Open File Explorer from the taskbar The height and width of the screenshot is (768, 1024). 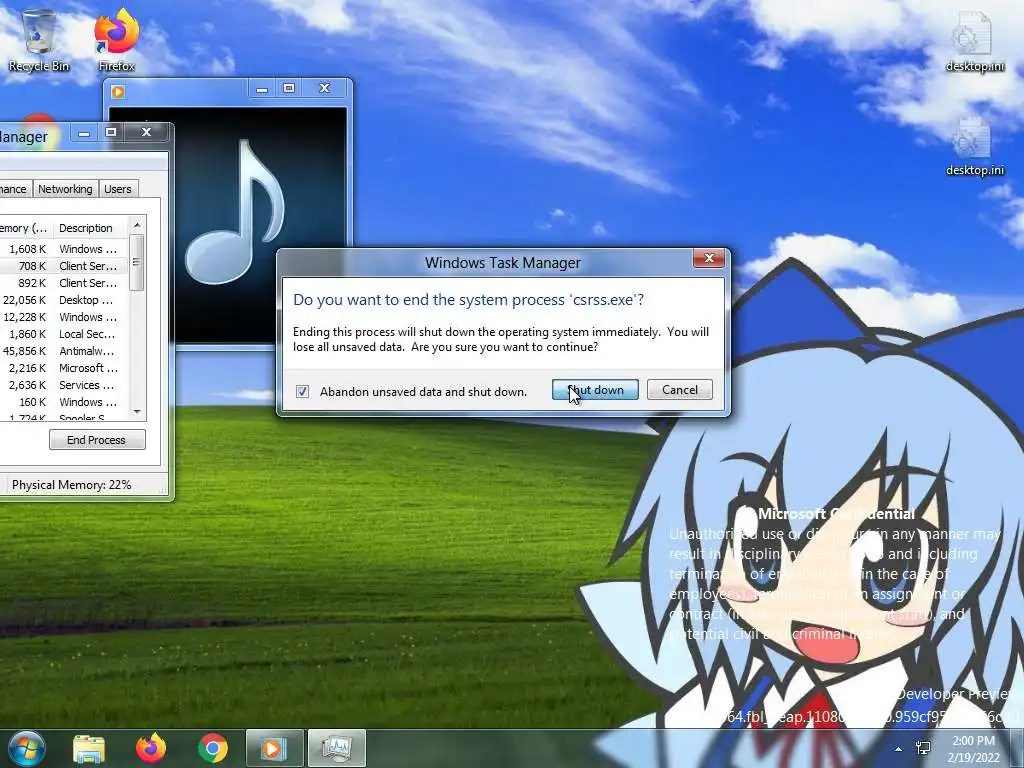tap(89, 748)
